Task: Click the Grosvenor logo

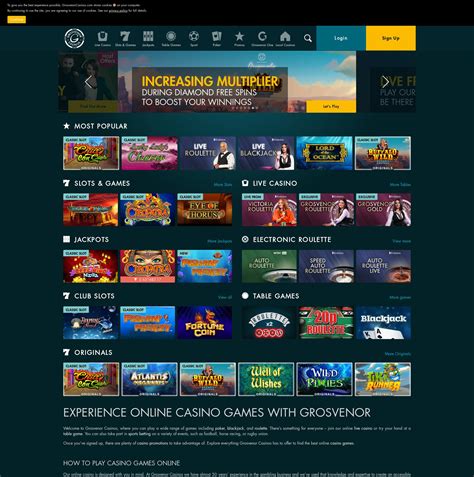Action: (x=74, y=38)
